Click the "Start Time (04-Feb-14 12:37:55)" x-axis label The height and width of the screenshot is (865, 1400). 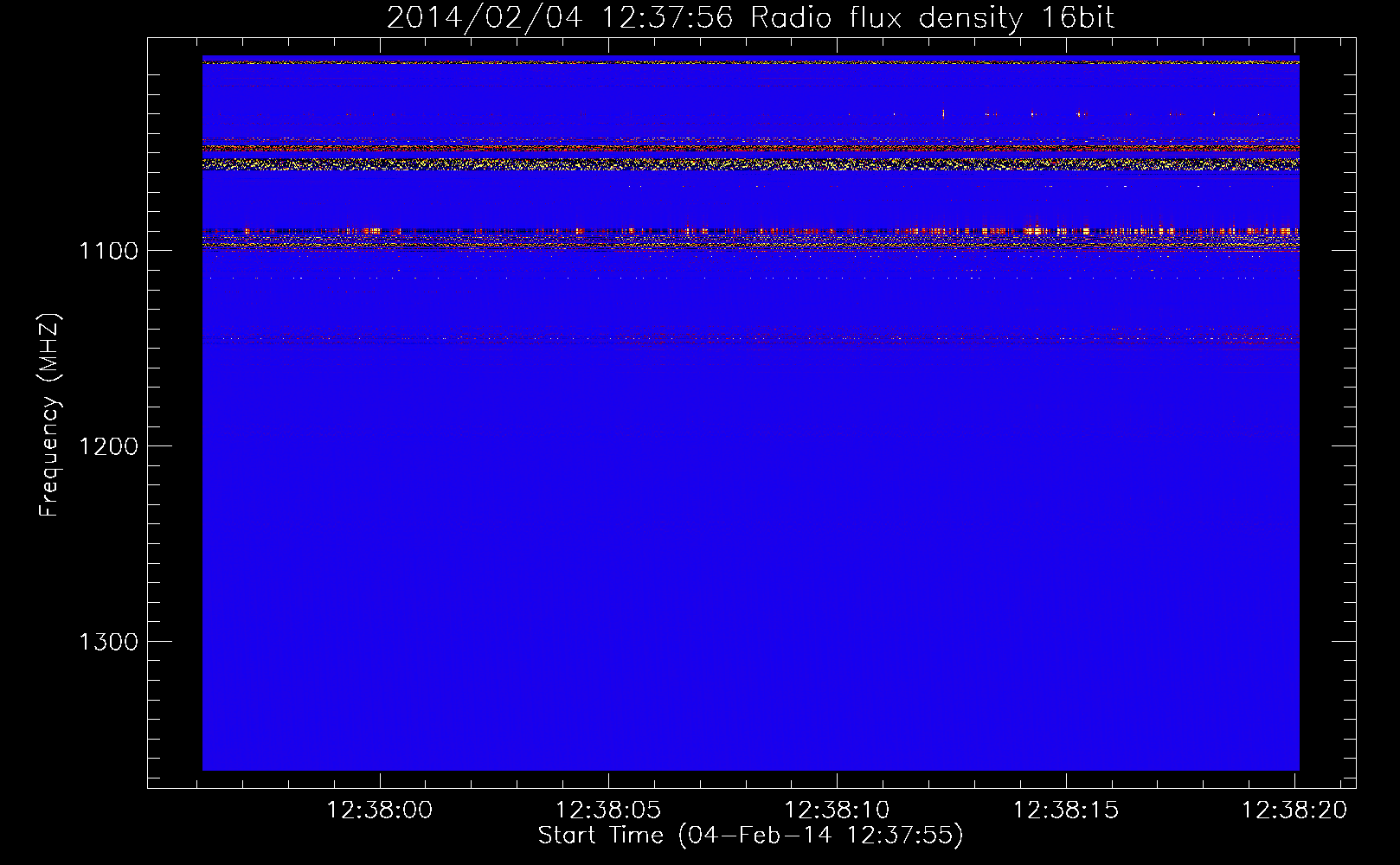(x=751, y=836)
